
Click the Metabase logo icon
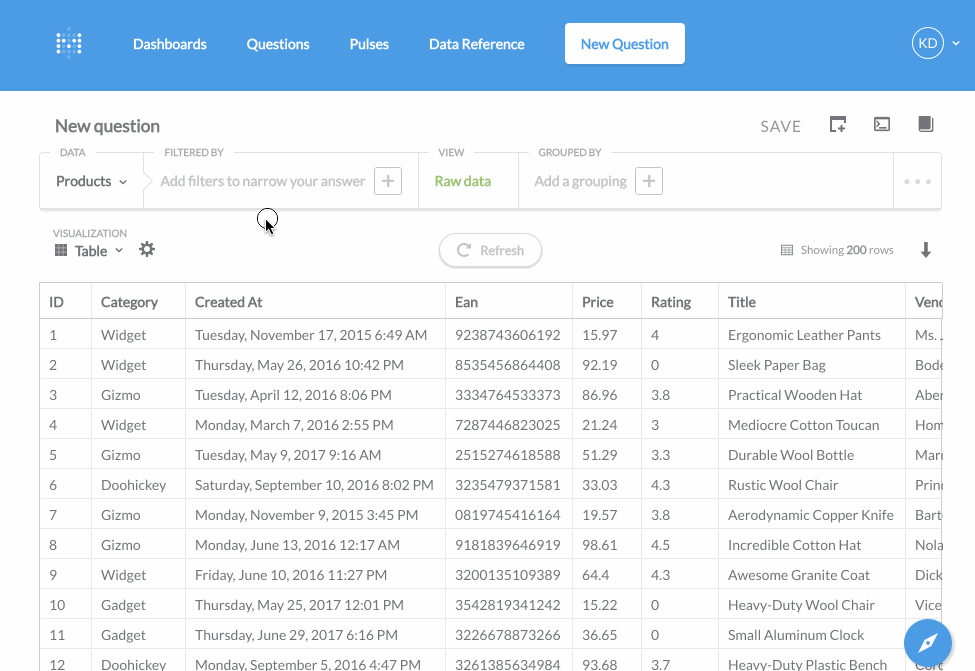pyautogui.click(x=68, y=44)
